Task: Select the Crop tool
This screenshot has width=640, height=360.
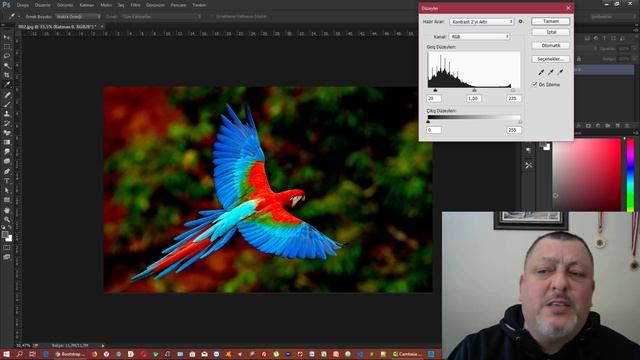Action: click(7, 75)
